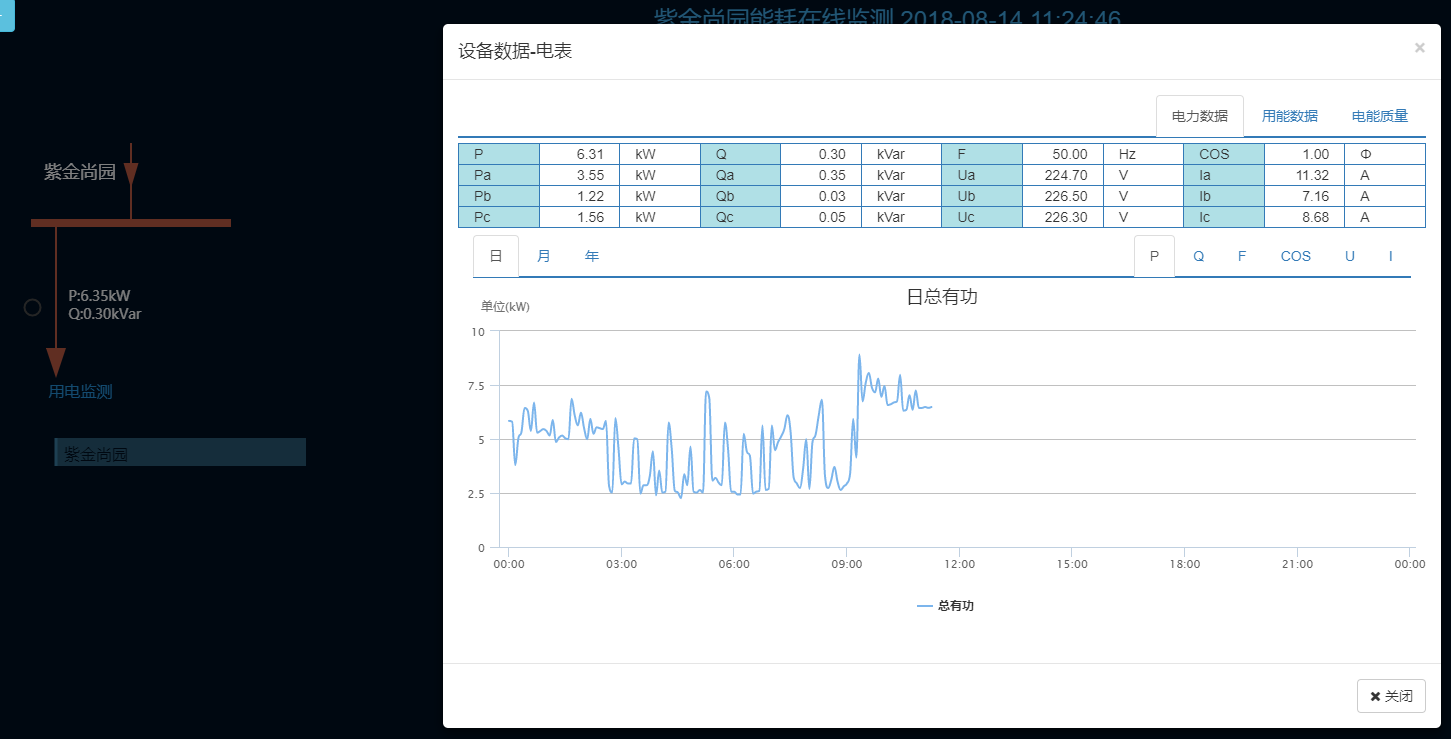Image resolution: width=1451 pixels, height=739 pixels.
Task: Select the 月 period tab
Action: [x=544, y=256]
